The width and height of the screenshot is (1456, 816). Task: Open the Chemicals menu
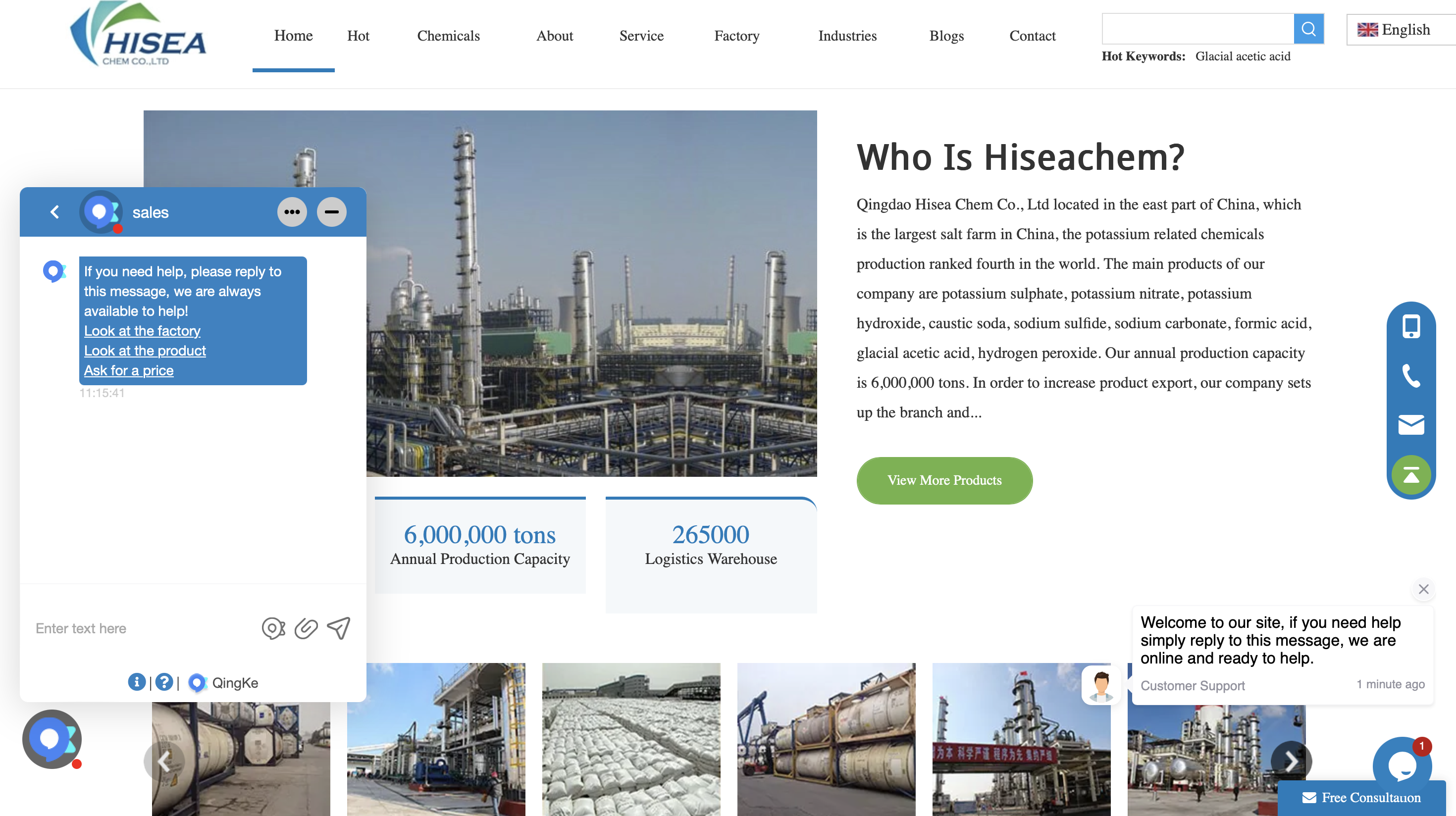[448, 36]
